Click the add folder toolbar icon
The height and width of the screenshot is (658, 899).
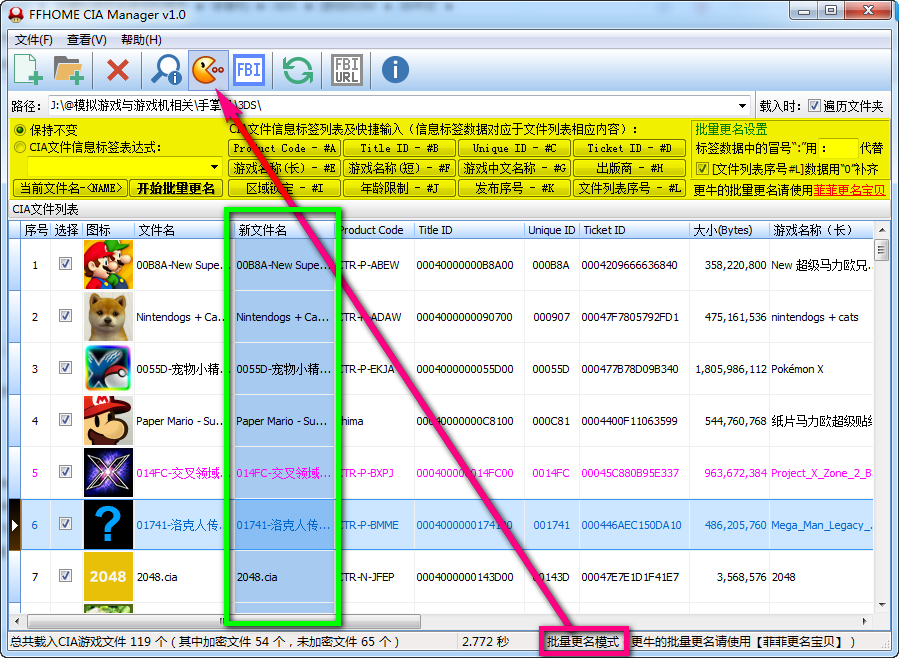point(69,70)
